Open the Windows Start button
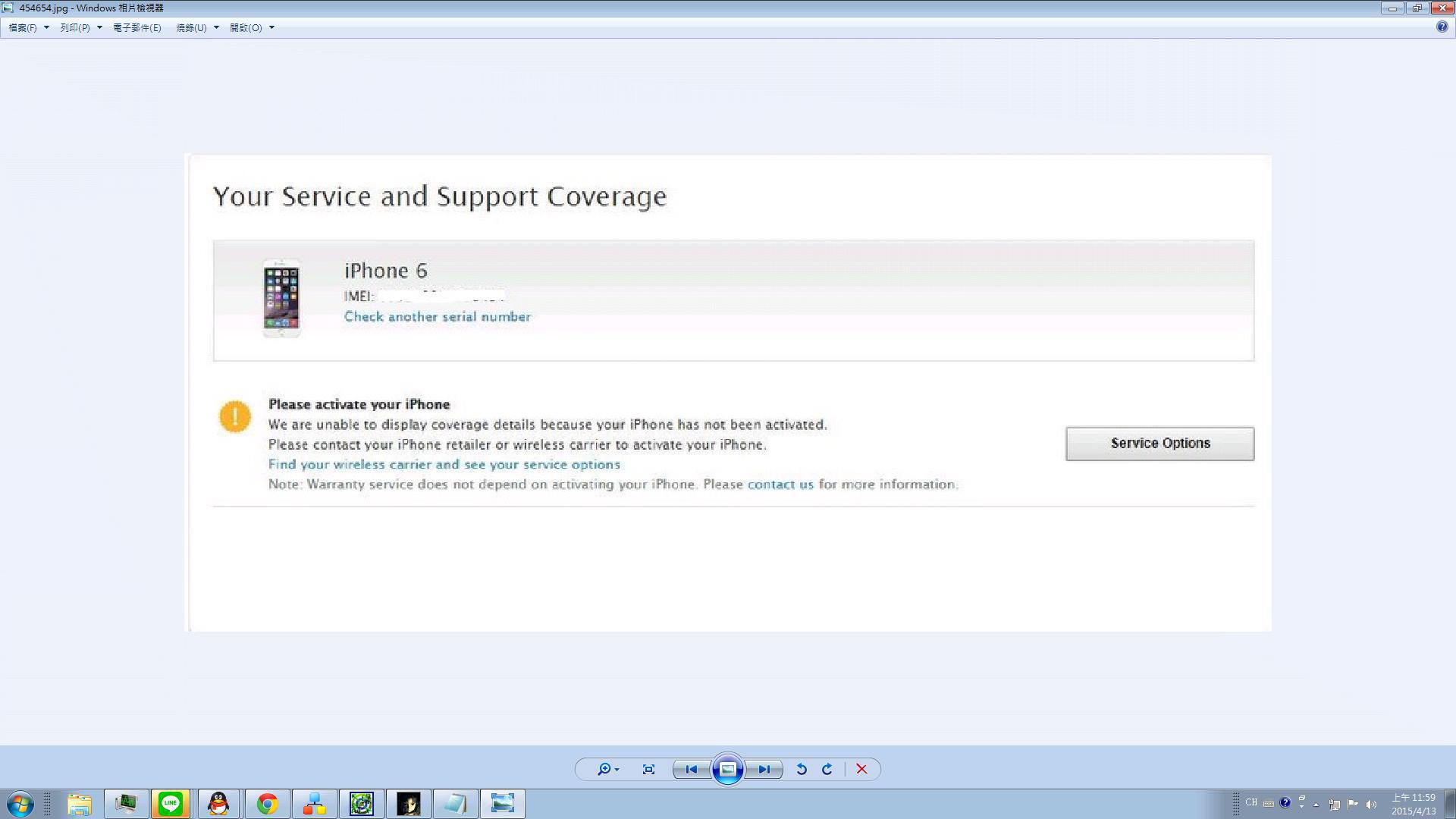The image size is (1456, 819). point(20,804)
